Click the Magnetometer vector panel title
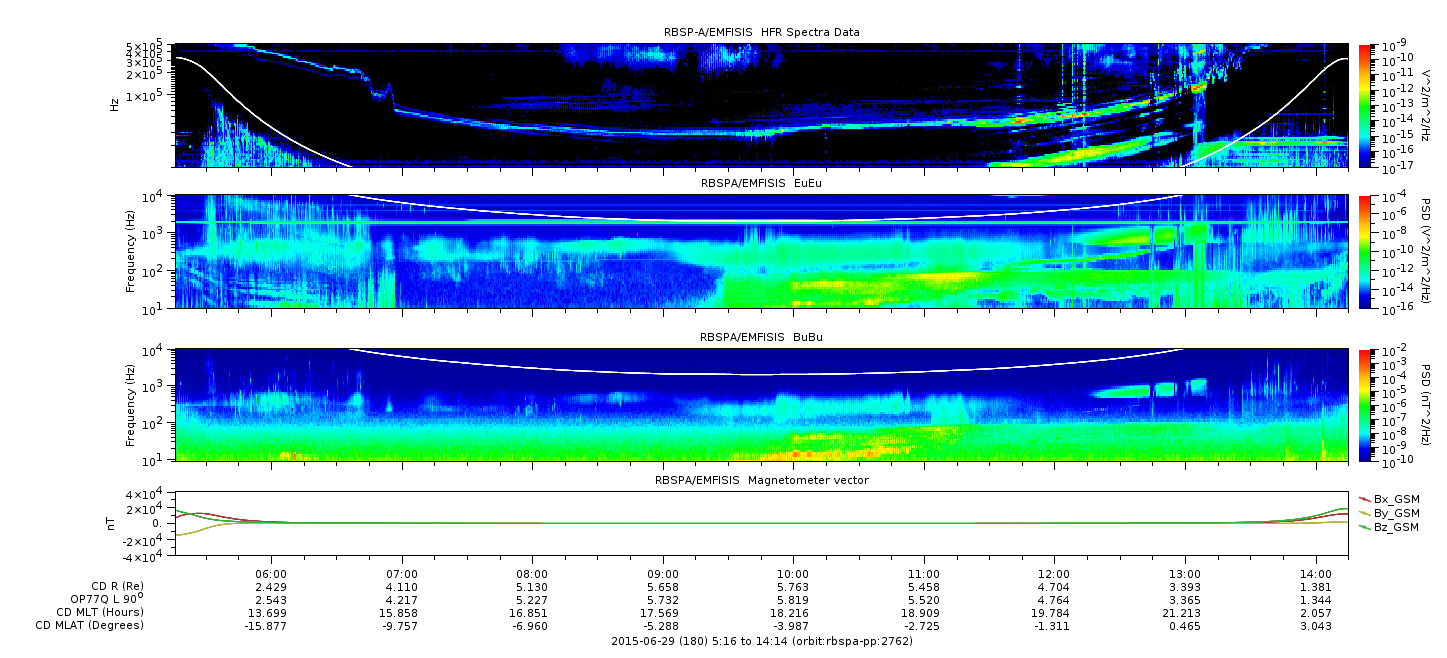The width and height of the screenshot is (1447, 658). point(761,480)
